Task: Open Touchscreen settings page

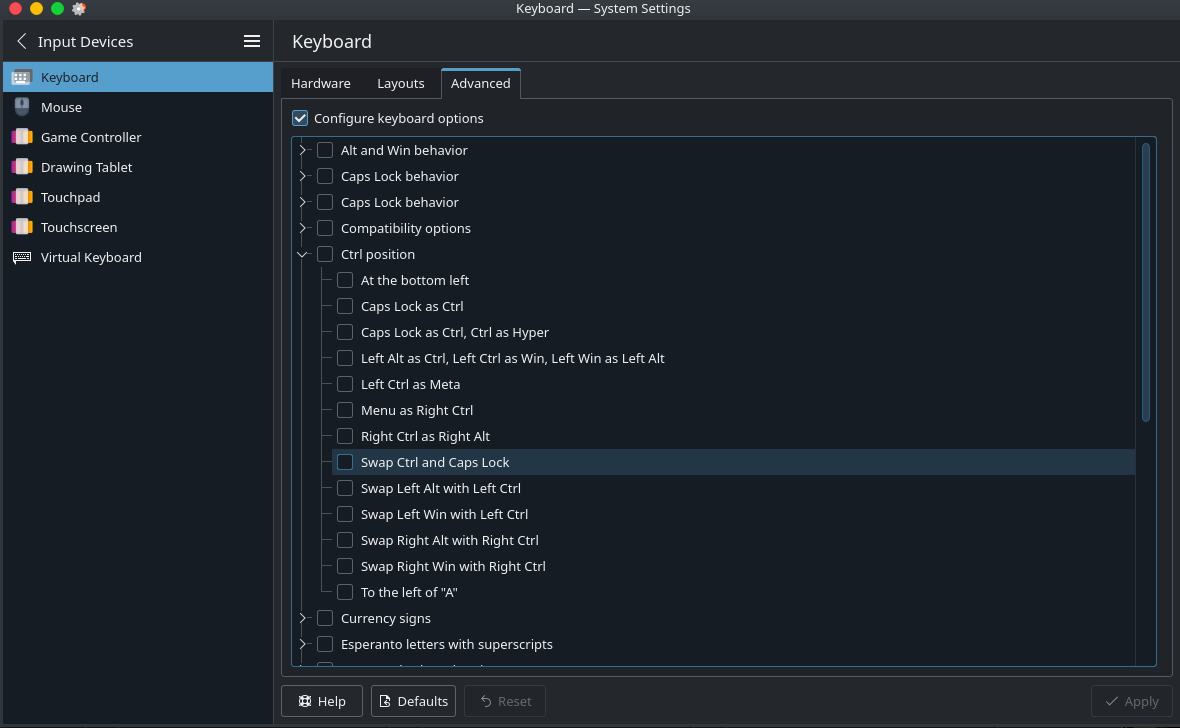Action: click(x=138, y=227)
